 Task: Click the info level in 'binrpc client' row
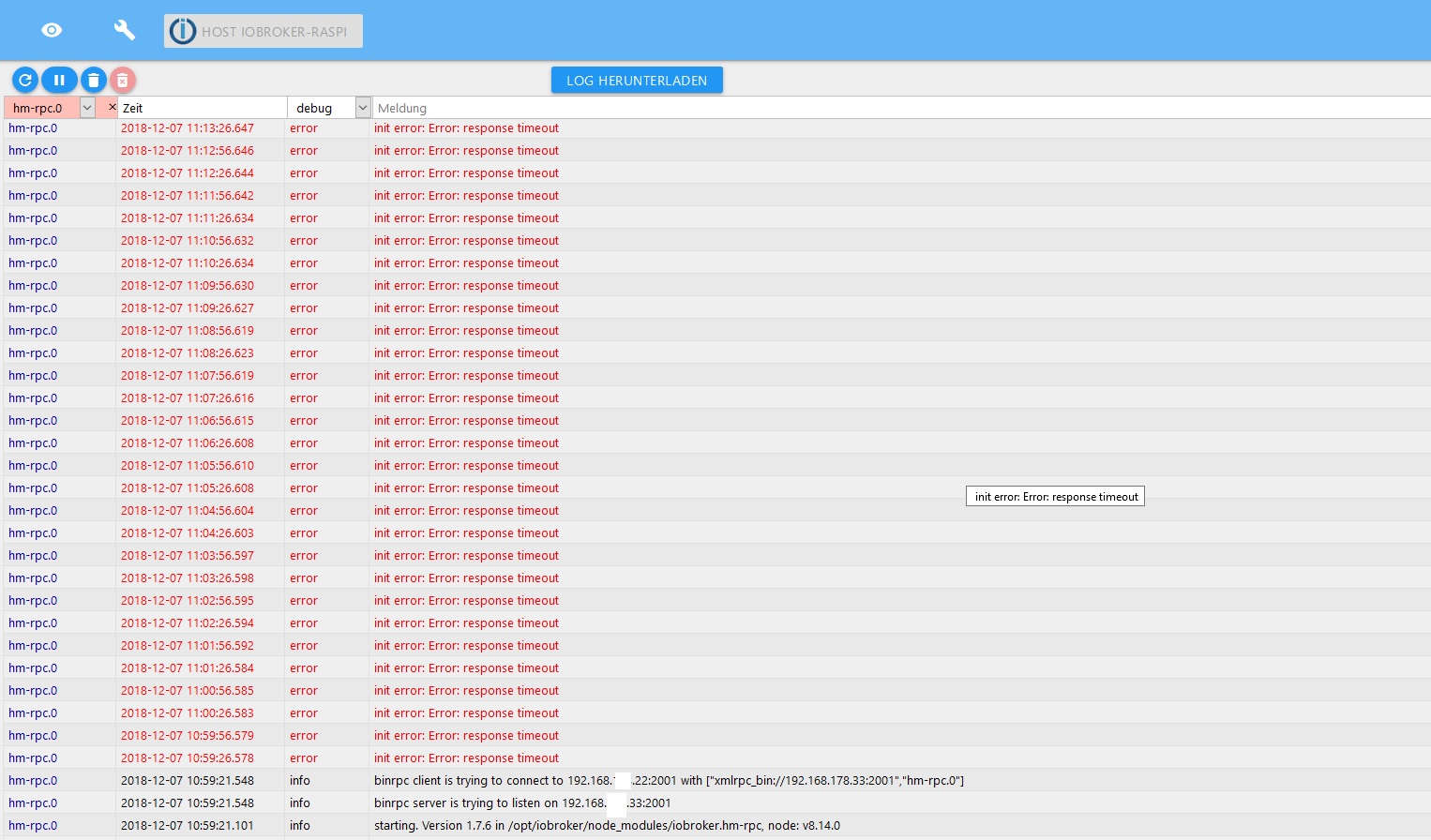tap(300, 781)
